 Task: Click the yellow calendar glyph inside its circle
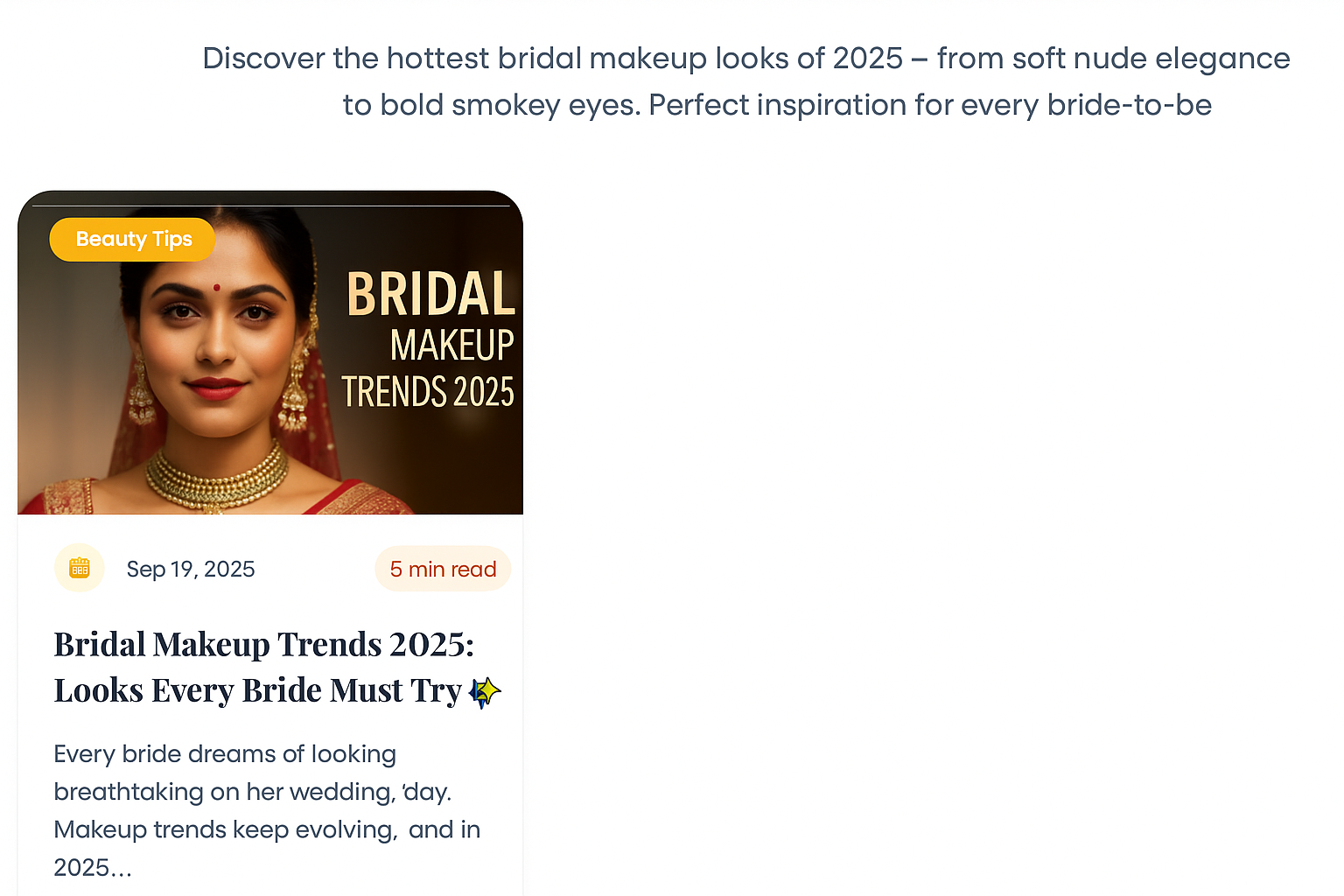pyautogui.click(x=80, y=568)
